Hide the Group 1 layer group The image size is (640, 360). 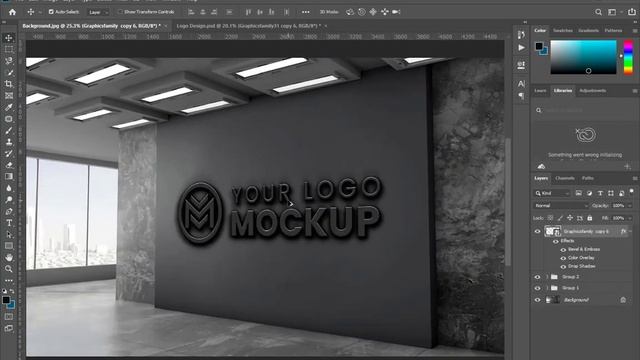pos(537,288)
